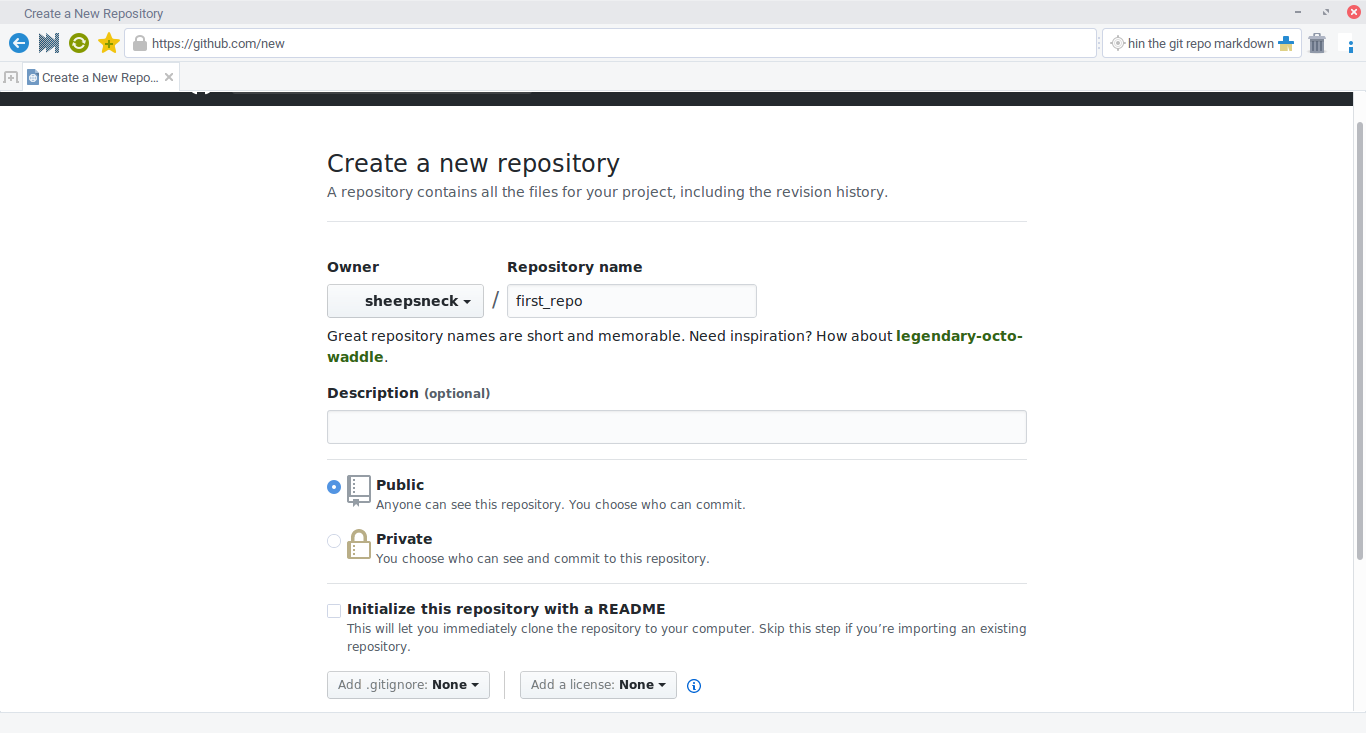Open the Owner dropdown showing sheepsneck

point(405,301)
